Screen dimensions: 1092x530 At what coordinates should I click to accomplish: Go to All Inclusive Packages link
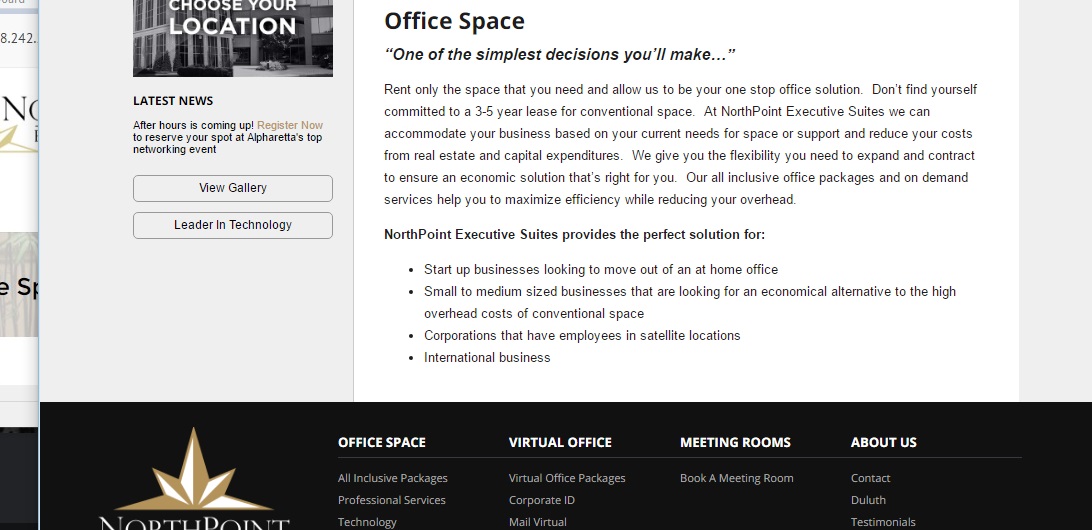393,478
